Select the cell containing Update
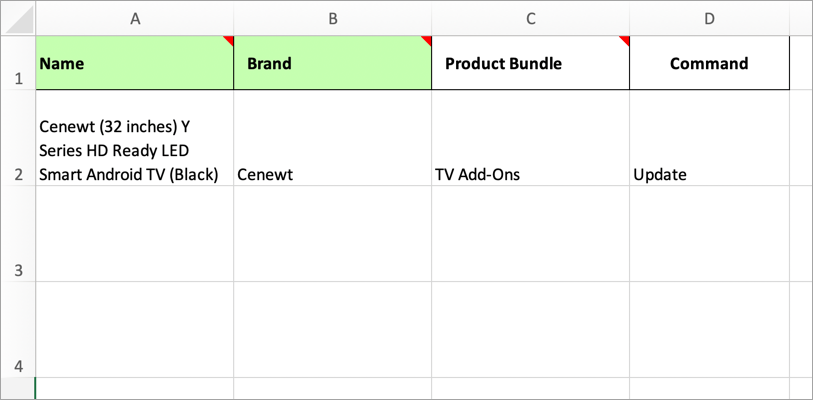Viewport: 813px width, 400px height. click(709, 137)
